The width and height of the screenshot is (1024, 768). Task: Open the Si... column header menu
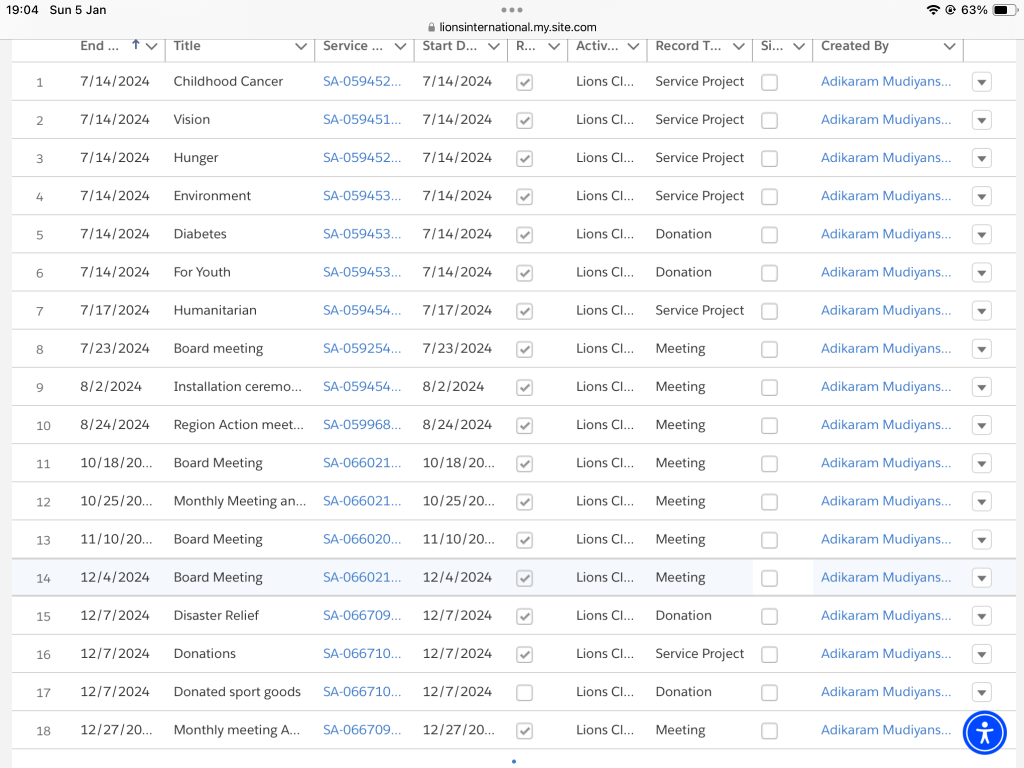click(x=799, y=46)
